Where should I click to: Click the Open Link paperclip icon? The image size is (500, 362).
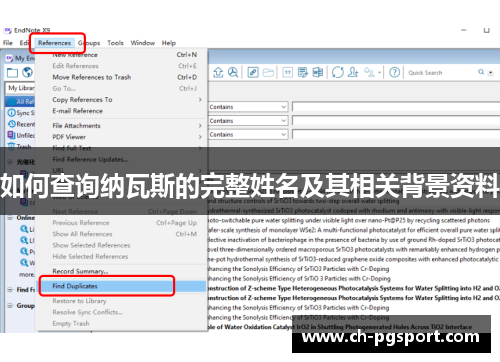tap(253, 72)
